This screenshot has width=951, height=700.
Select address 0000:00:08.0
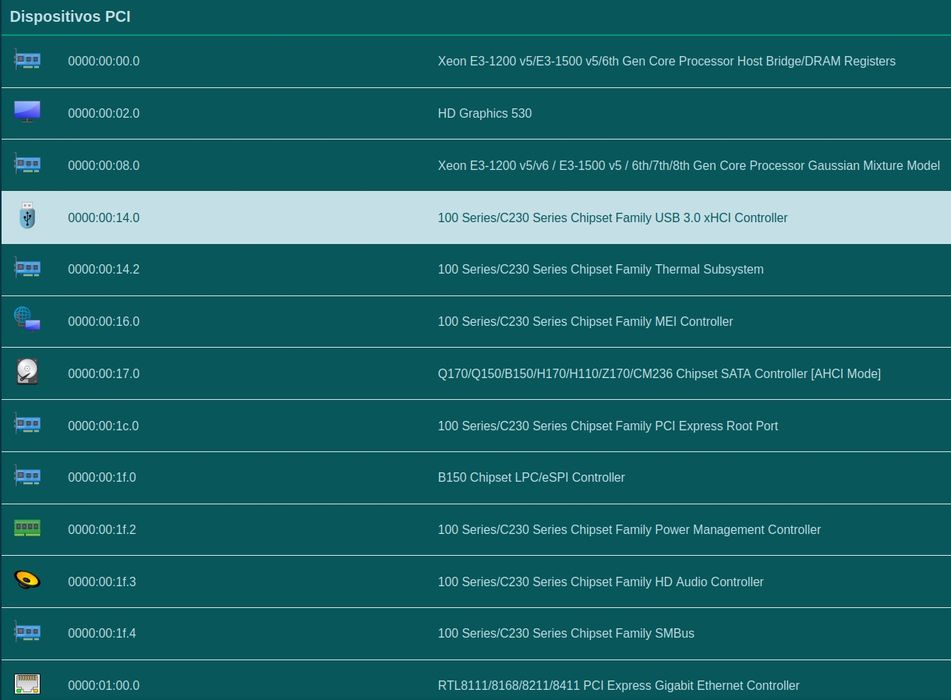104,166
